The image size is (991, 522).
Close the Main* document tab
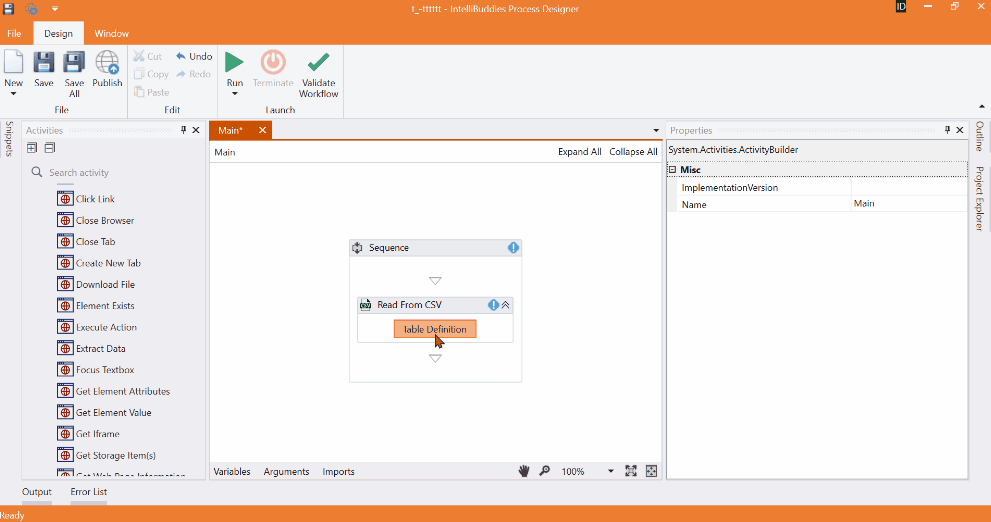(x=262, y=130)
